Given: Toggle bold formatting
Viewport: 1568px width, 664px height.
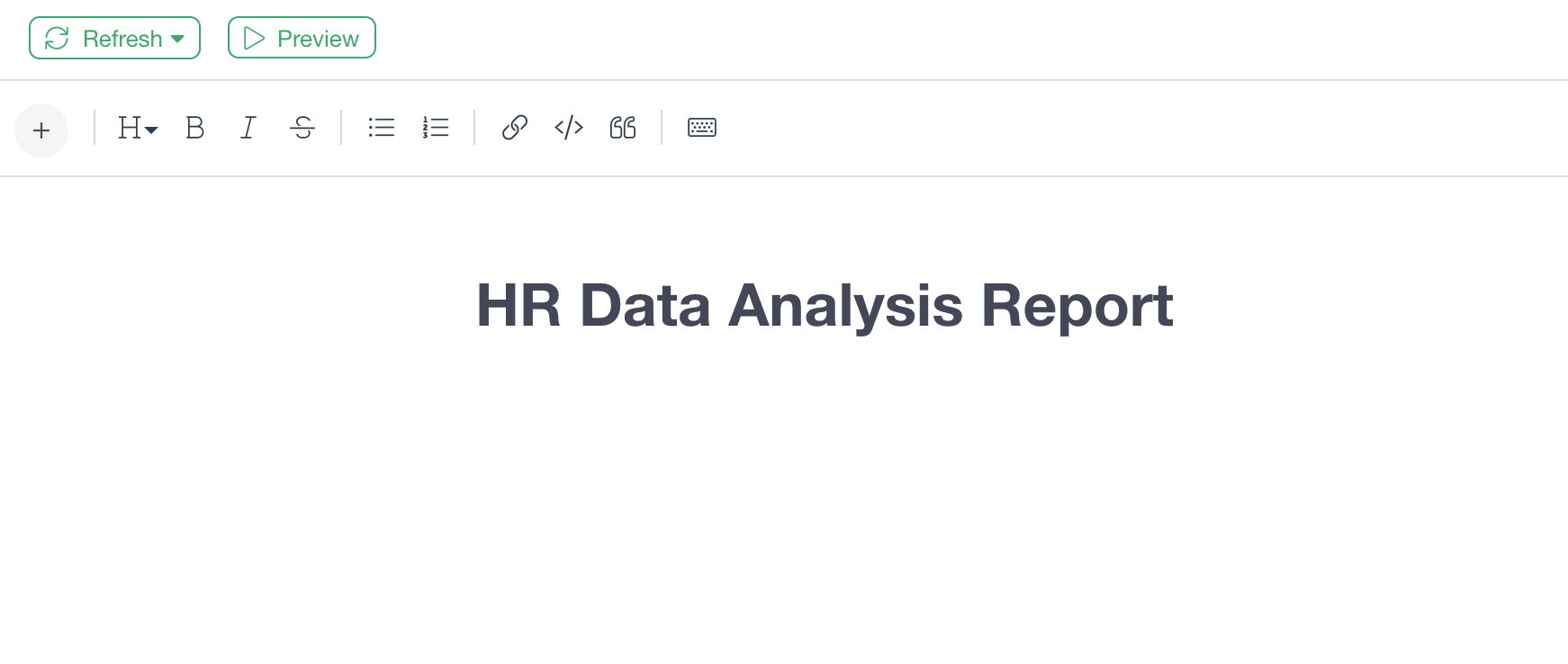Looking at the screenshot, I should (x=194, y=128).
